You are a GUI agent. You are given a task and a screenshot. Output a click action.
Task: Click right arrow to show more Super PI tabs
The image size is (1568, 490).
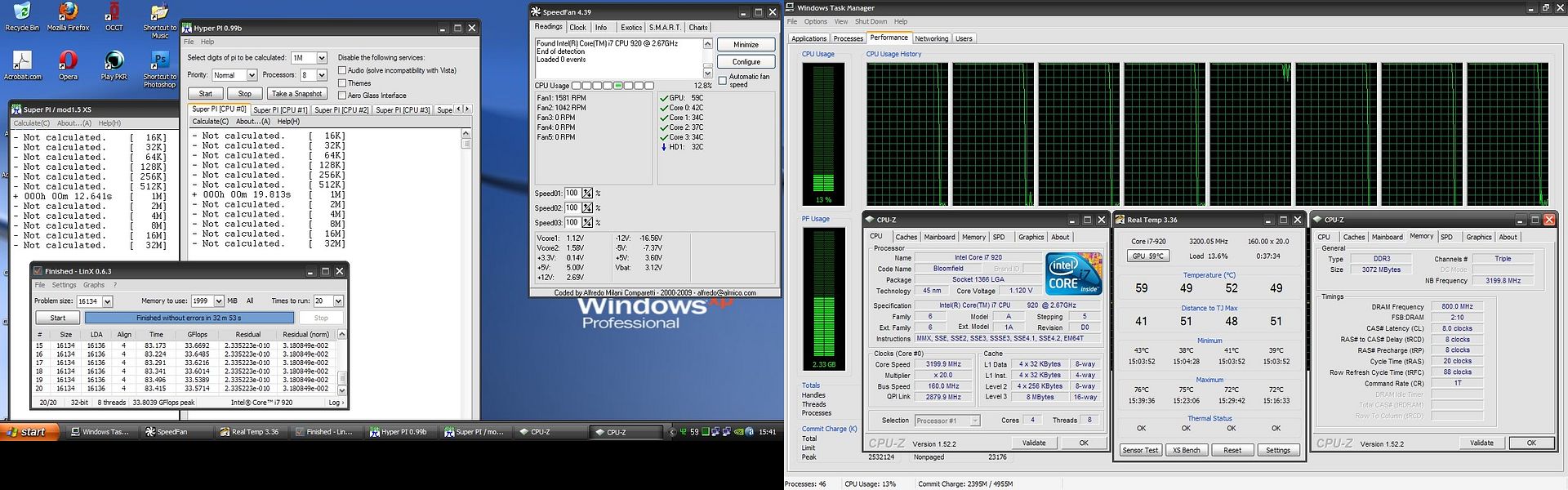tap(467, 109)
